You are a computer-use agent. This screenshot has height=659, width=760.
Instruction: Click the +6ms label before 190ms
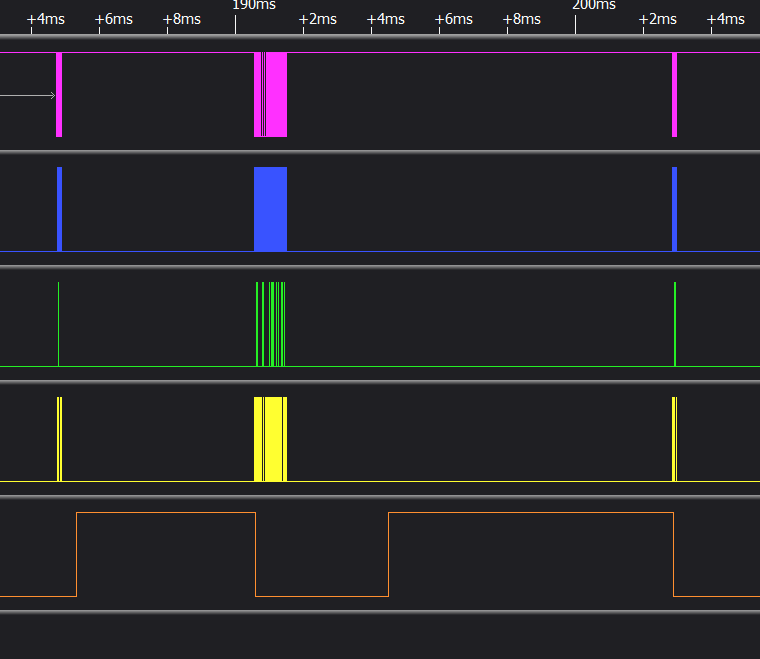point(113,19)
